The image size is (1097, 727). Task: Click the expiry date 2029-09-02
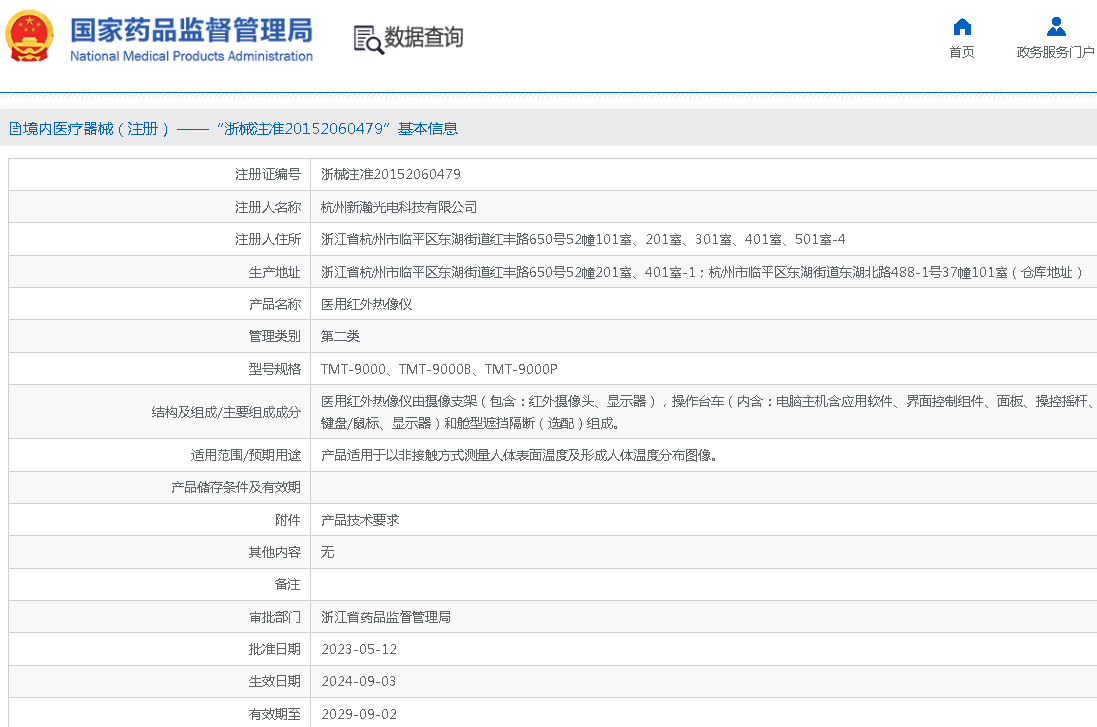click(359, 714)
